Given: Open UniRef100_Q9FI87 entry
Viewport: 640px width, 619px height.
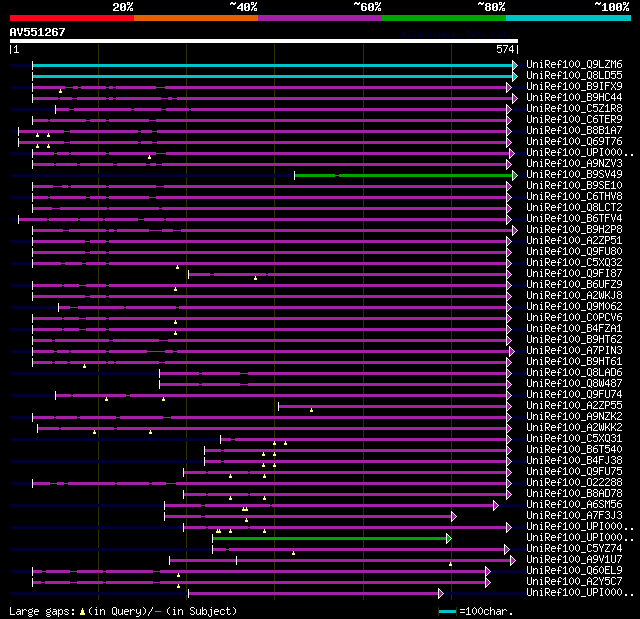Looking at the screenshot, I should (574, 274).
